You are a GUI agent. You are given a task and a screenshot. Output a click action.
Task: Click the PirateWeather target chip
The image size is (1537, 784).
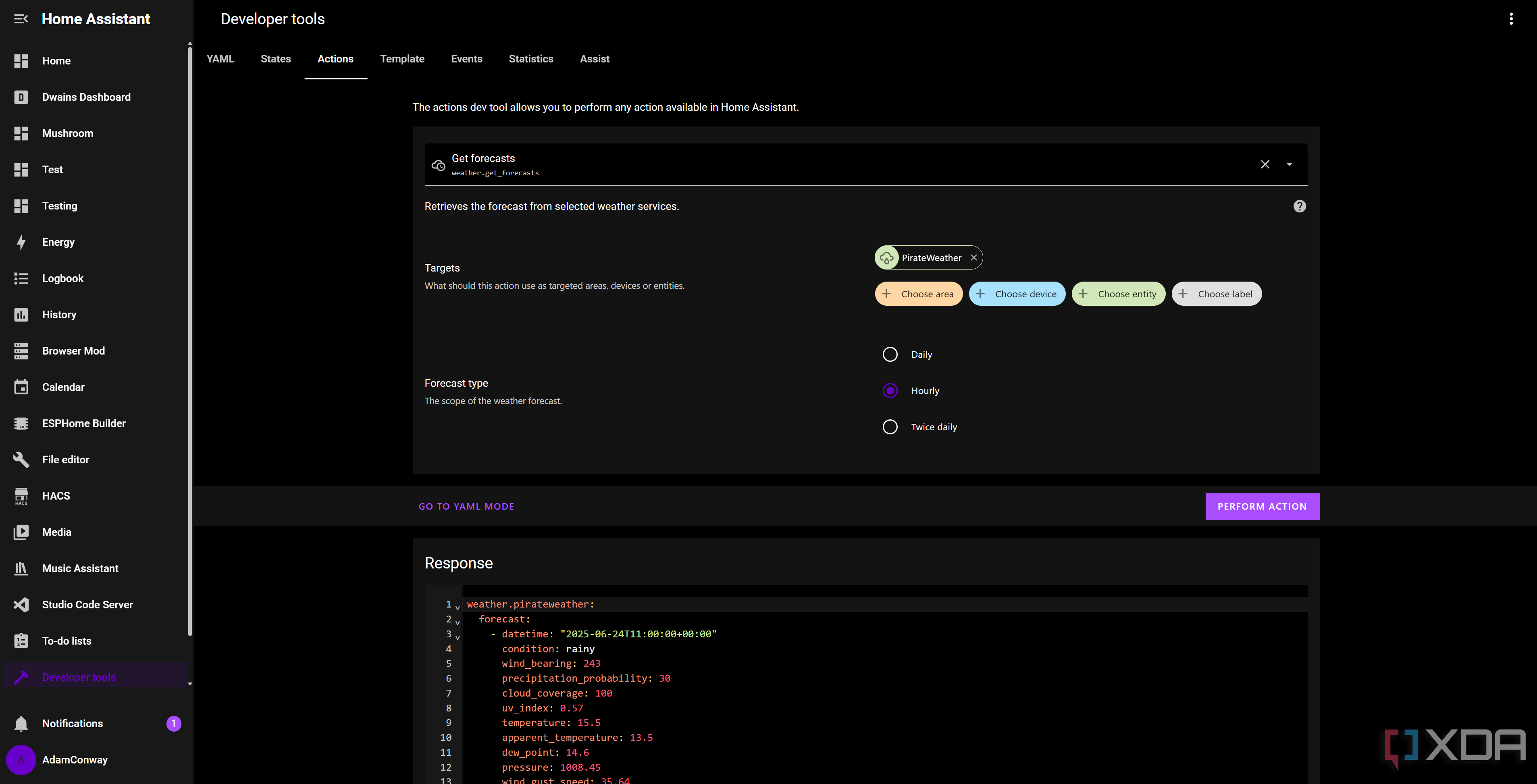pyautogui.click(x=928, y=257)
